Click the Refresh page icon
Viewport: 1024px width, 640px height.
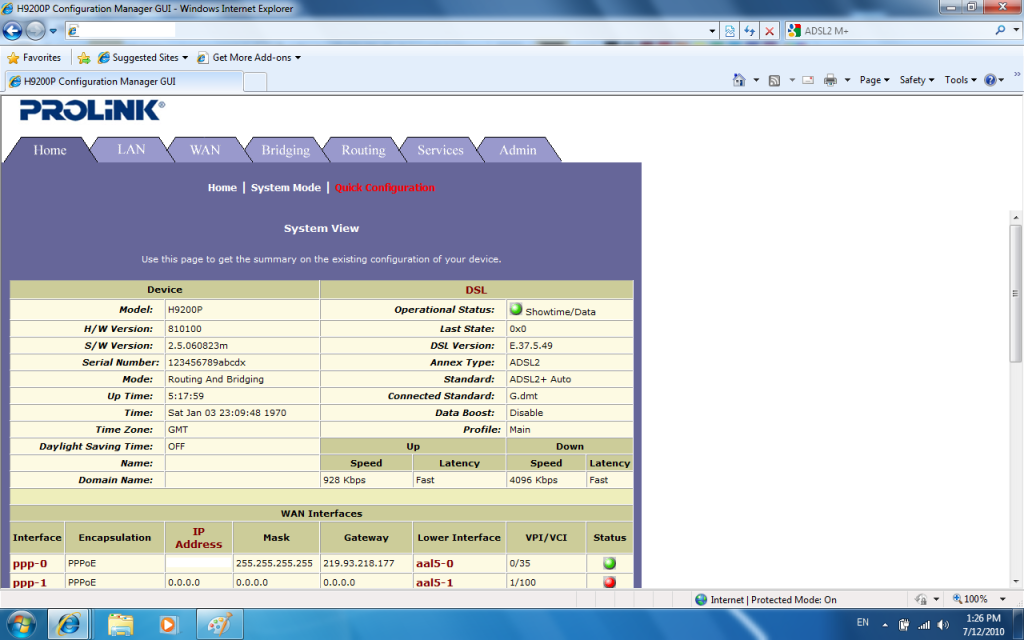click(749, 31)
